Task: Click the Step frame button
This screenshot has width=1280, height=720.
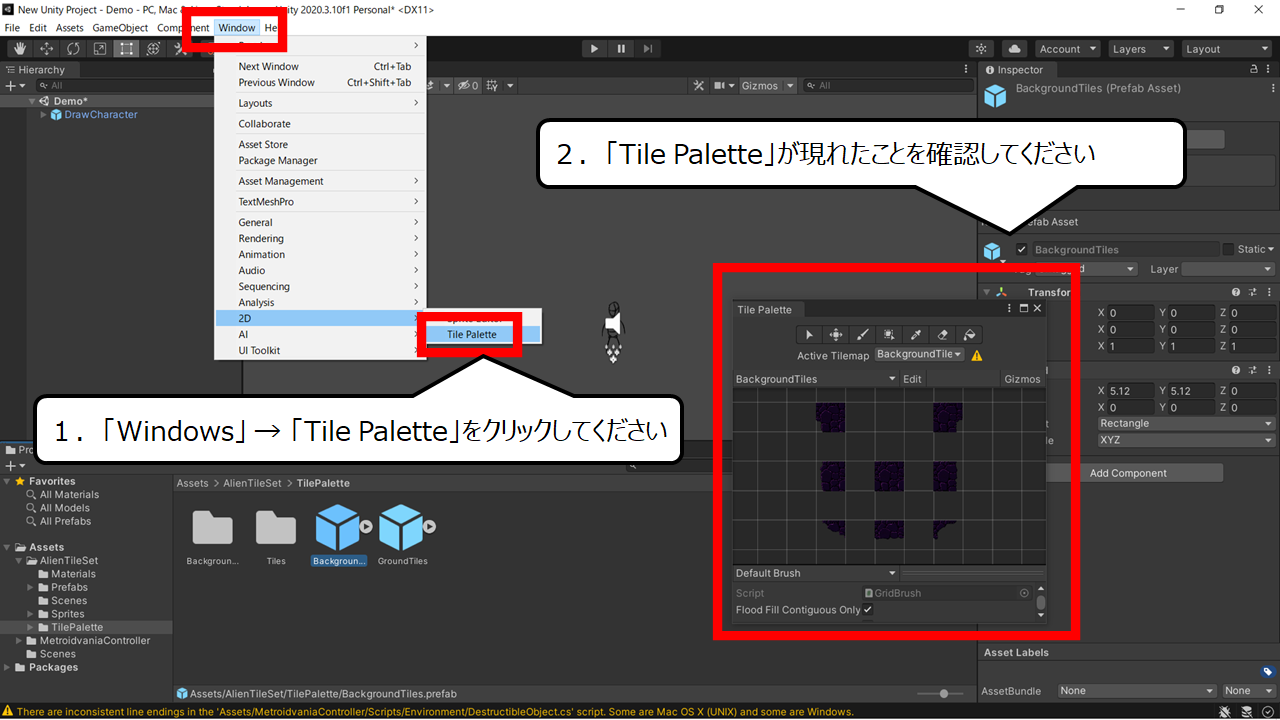Action: tap(648, 49)
